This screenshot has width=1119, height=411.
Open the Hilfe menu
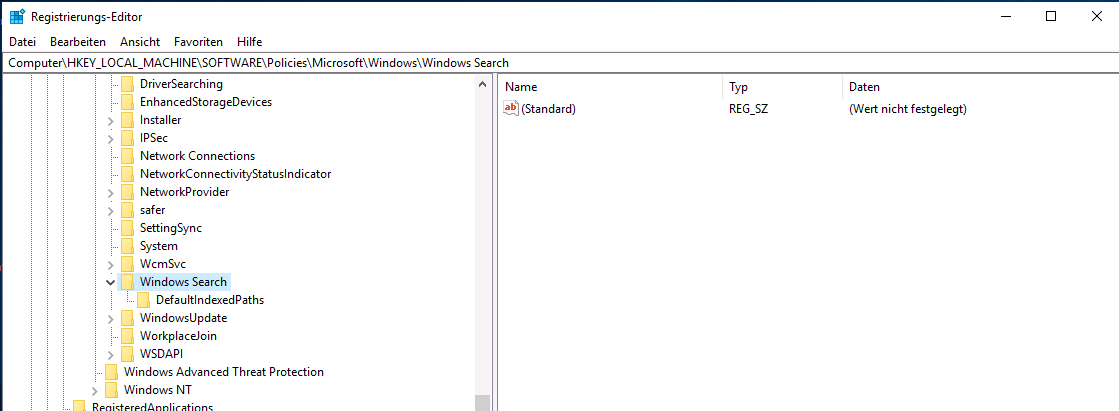coord(250,42)
